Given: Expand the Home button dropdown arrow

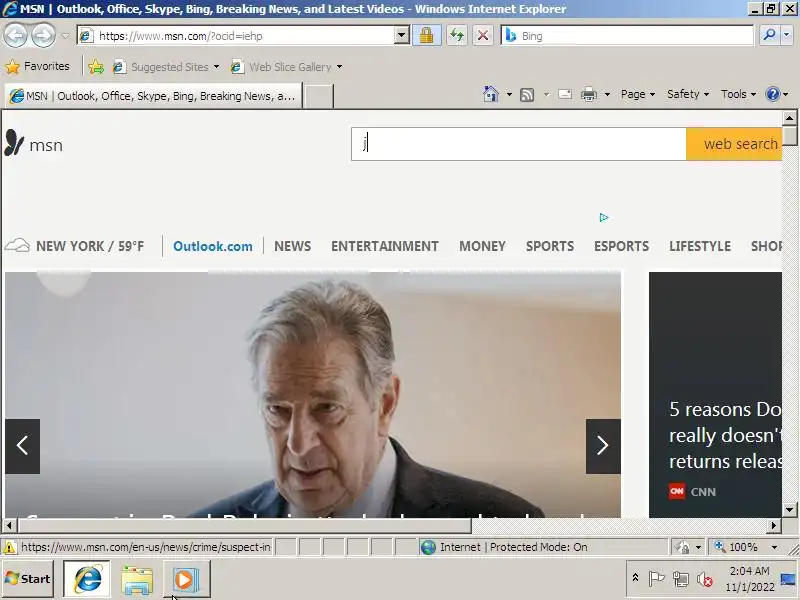Looking at the screenshot, I should click(x=509, y=94).
